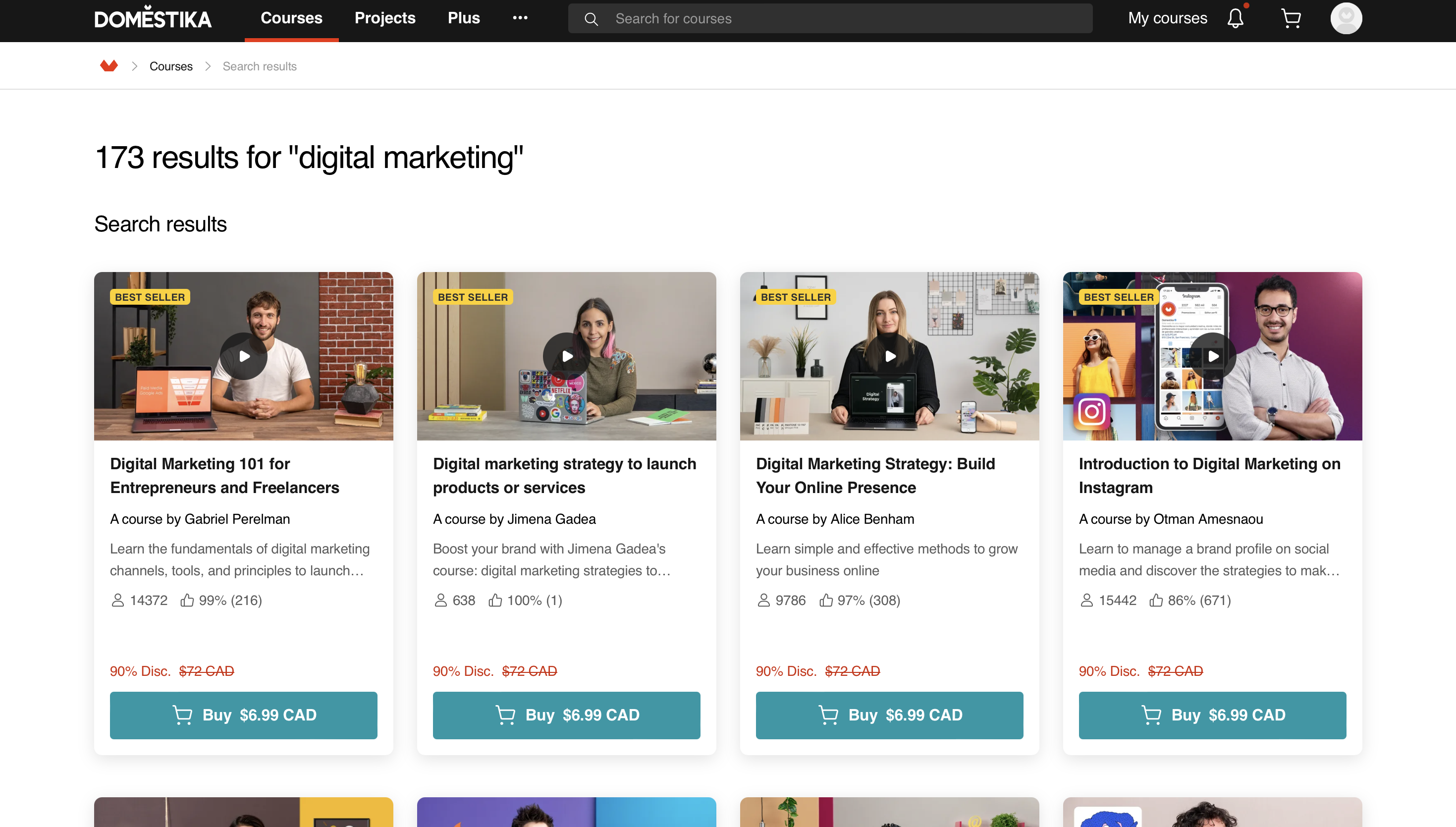Expand the three-dots more menu in navigation
1456x827 pixels.
coord(520,18)
